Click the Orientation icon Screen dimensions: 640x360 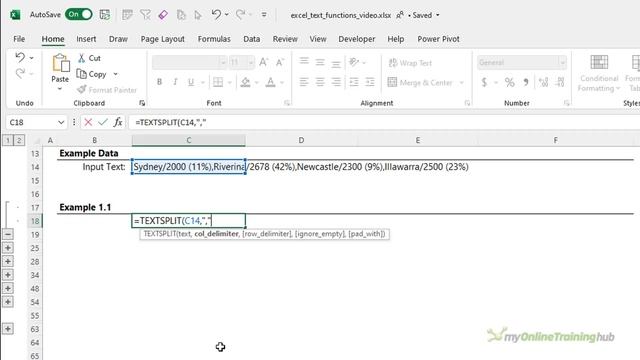[x=354, y=62]
